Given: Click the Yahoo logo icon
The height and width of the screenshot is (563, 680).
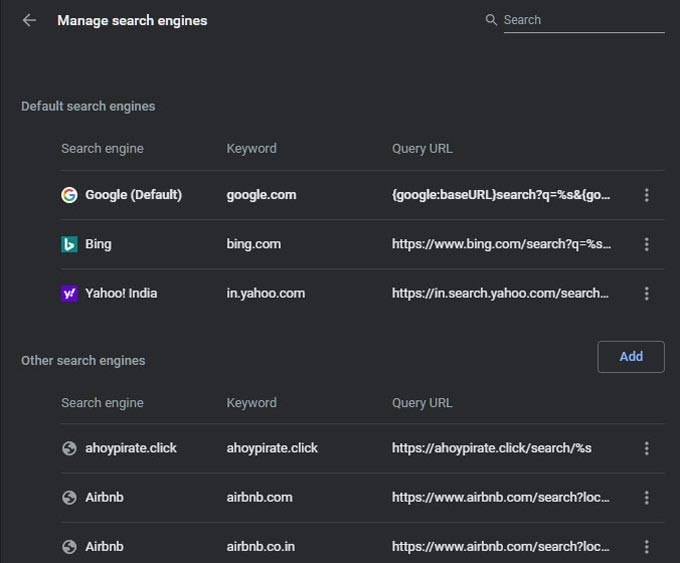Looking at the screenshot, I should pos(69,294).
